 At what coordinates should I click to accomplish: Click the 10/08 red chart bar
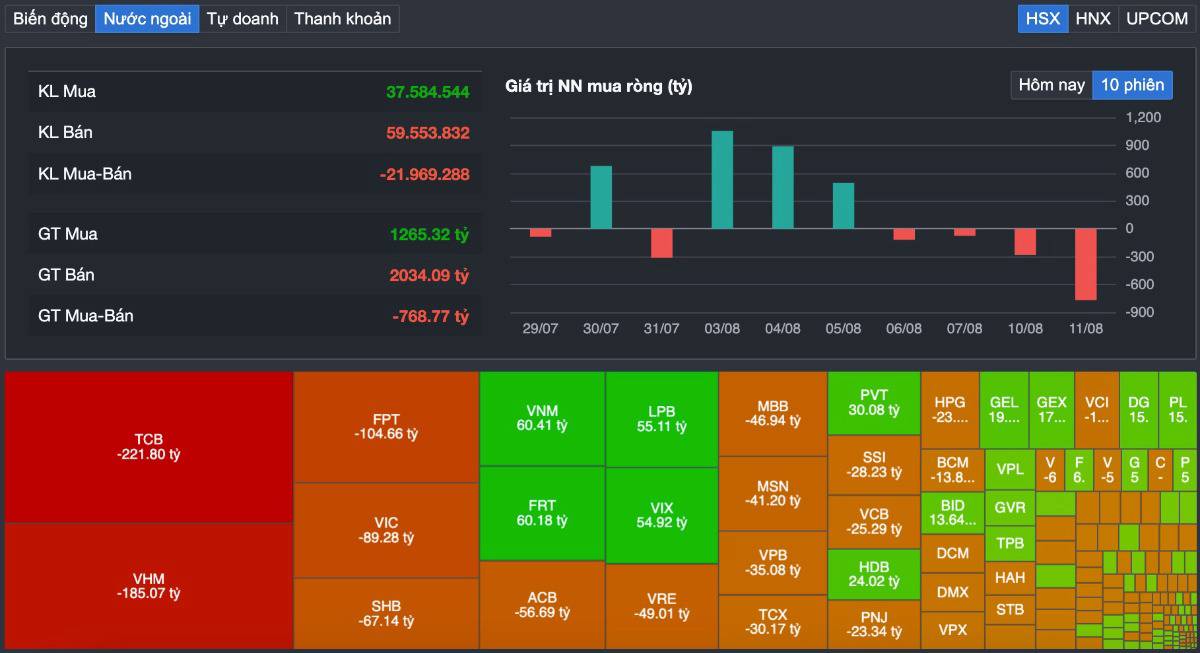pyautogui.click(x=1025, y=242)
